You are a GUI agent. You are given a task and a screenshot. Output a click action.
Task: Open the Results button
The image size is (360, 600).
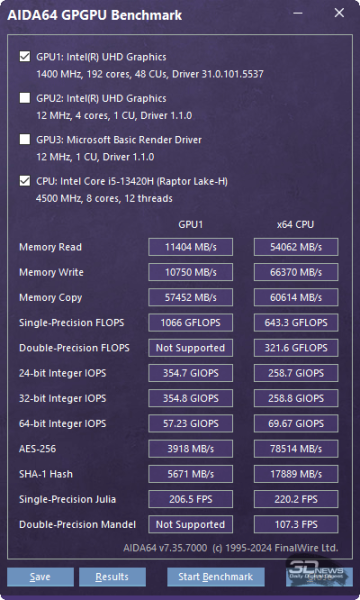tap(112, 577)
